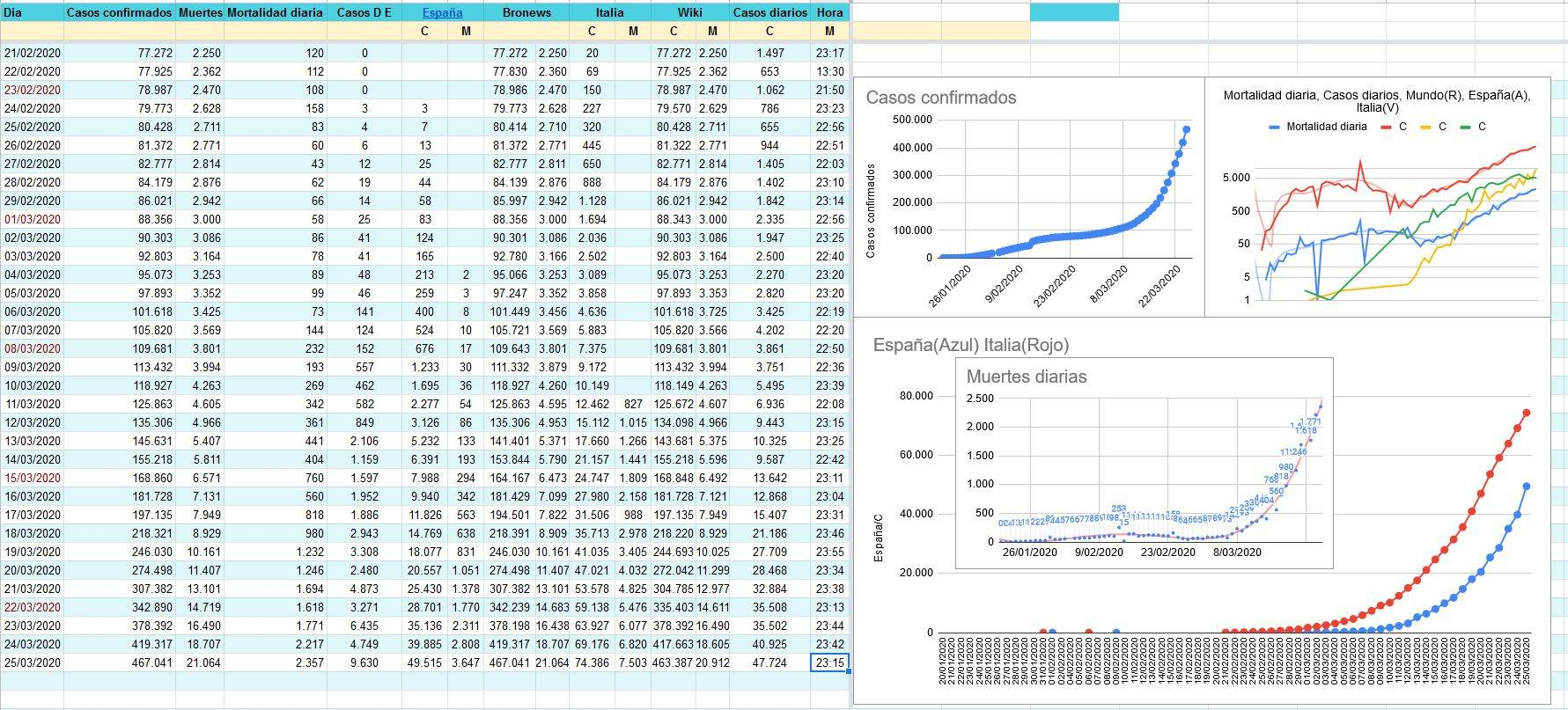Select the Muertes diarias chart title
The height and width of the screenshot is (710, 1568).
pyautogui.click(x=1027, y=377)
